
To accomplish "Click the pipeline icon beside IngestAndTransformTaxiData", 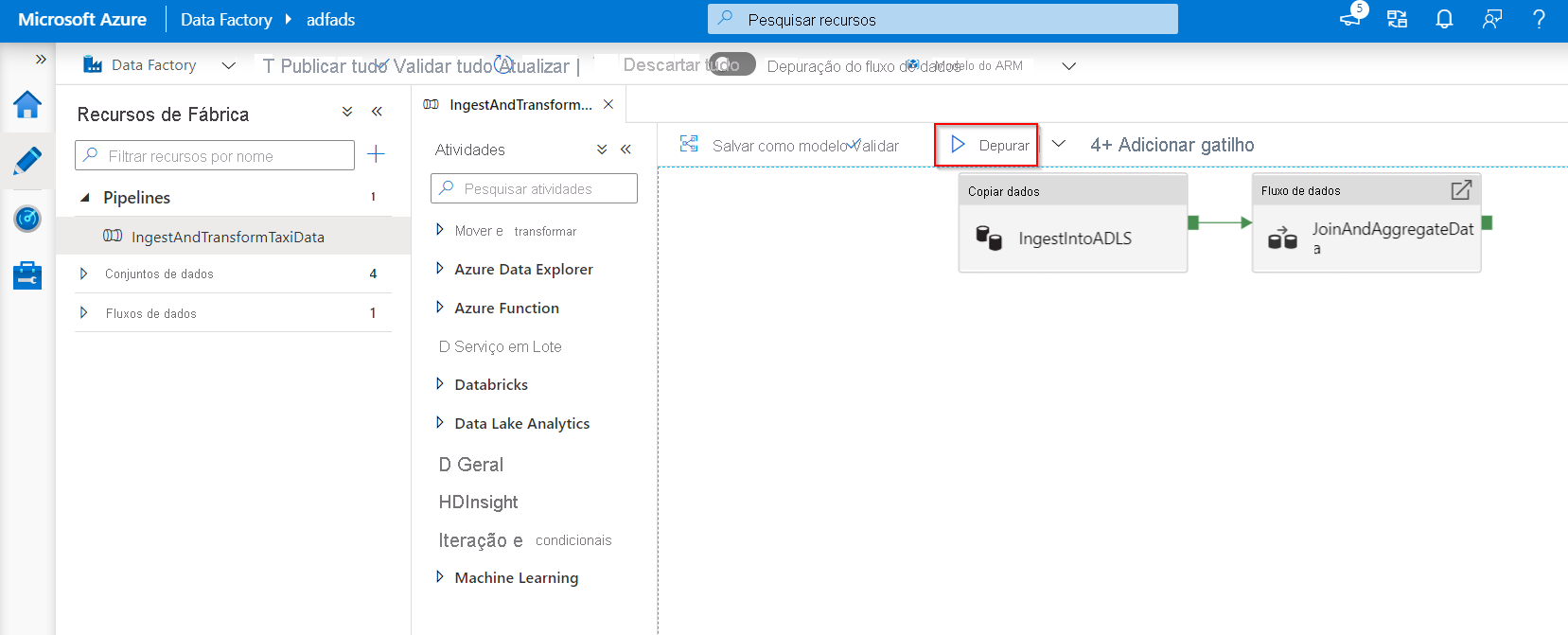I will (x=113, y=236).
